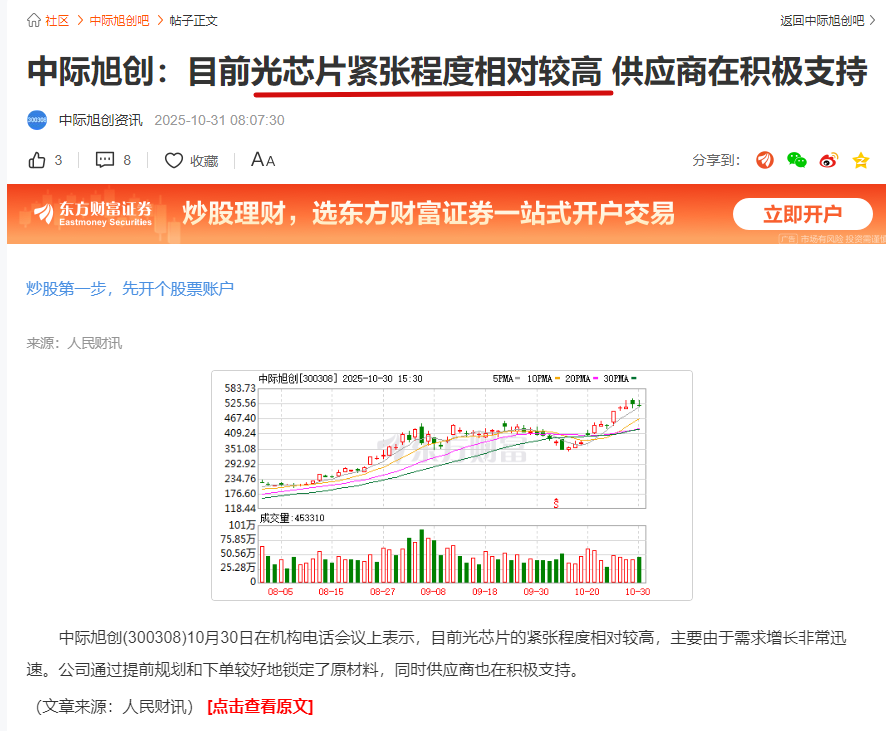Share to WeChat icon
This screenshot has width=886, height=731.
click(x=797, y=160)
